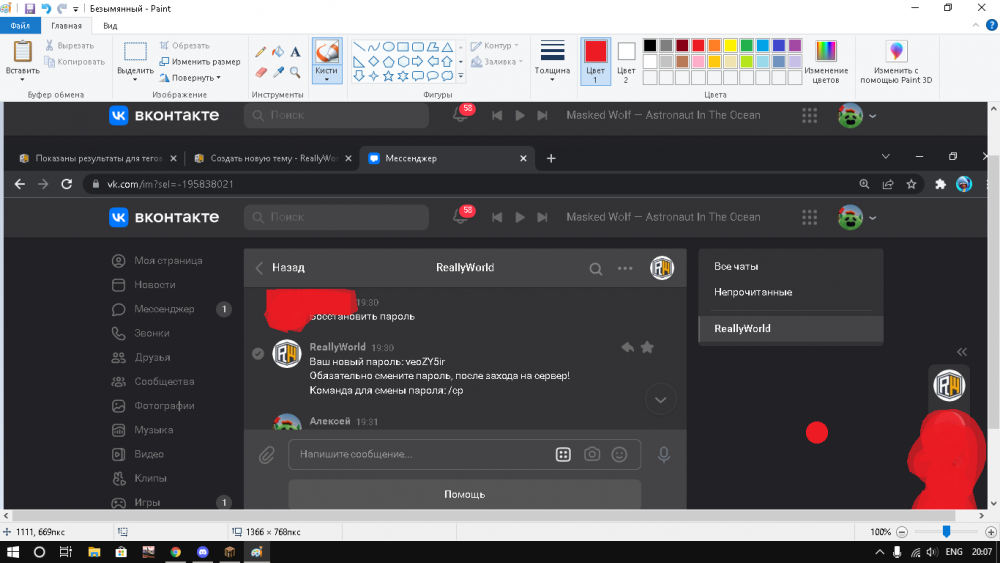Viewport: 1000px width, 563px height.
Task: Pick the purple color swatch in palette
Action: coord(795,45)
